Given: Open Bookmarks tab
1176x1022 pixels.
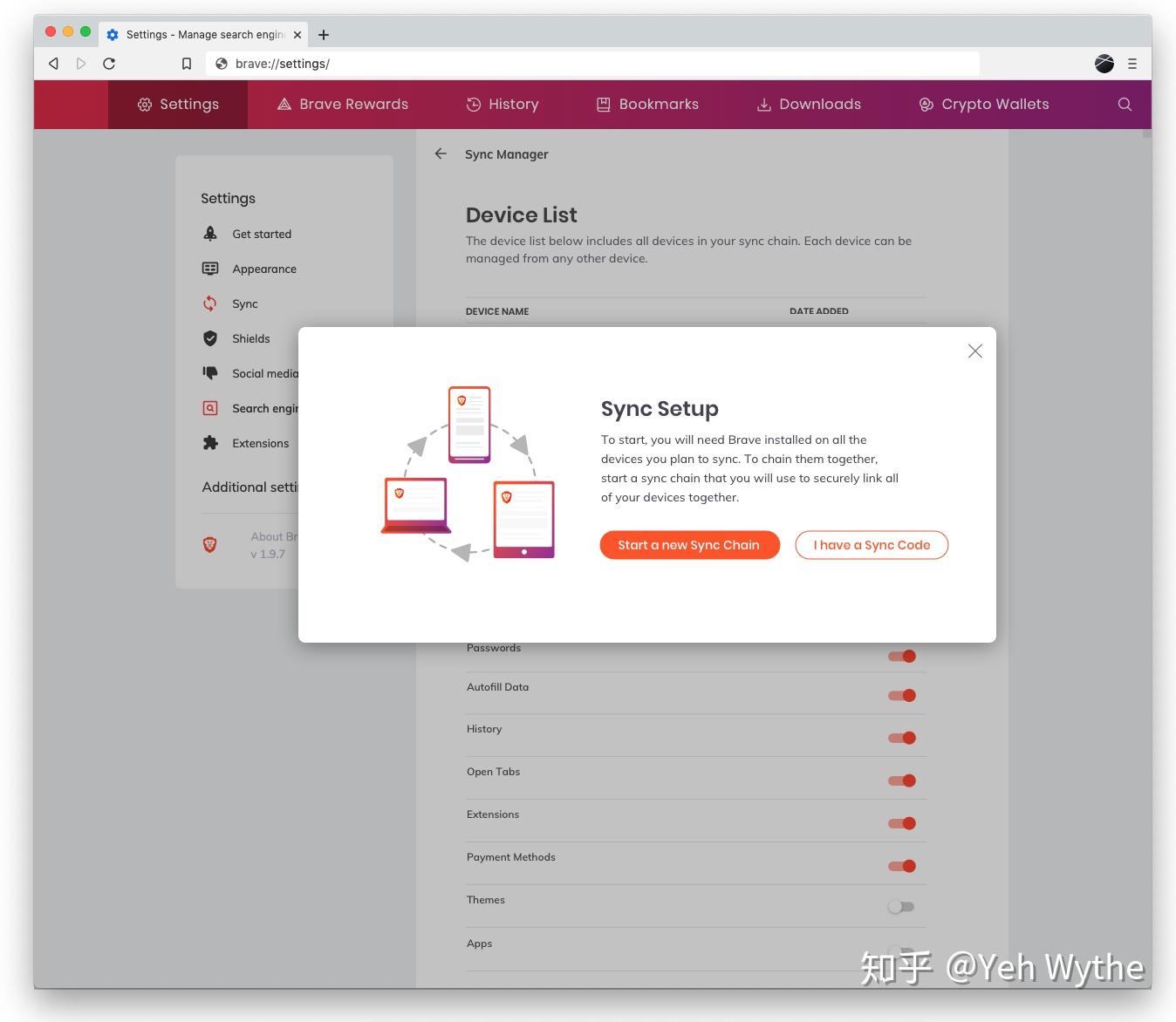Looking at the screenshot, I should click(x=647, y=105).
